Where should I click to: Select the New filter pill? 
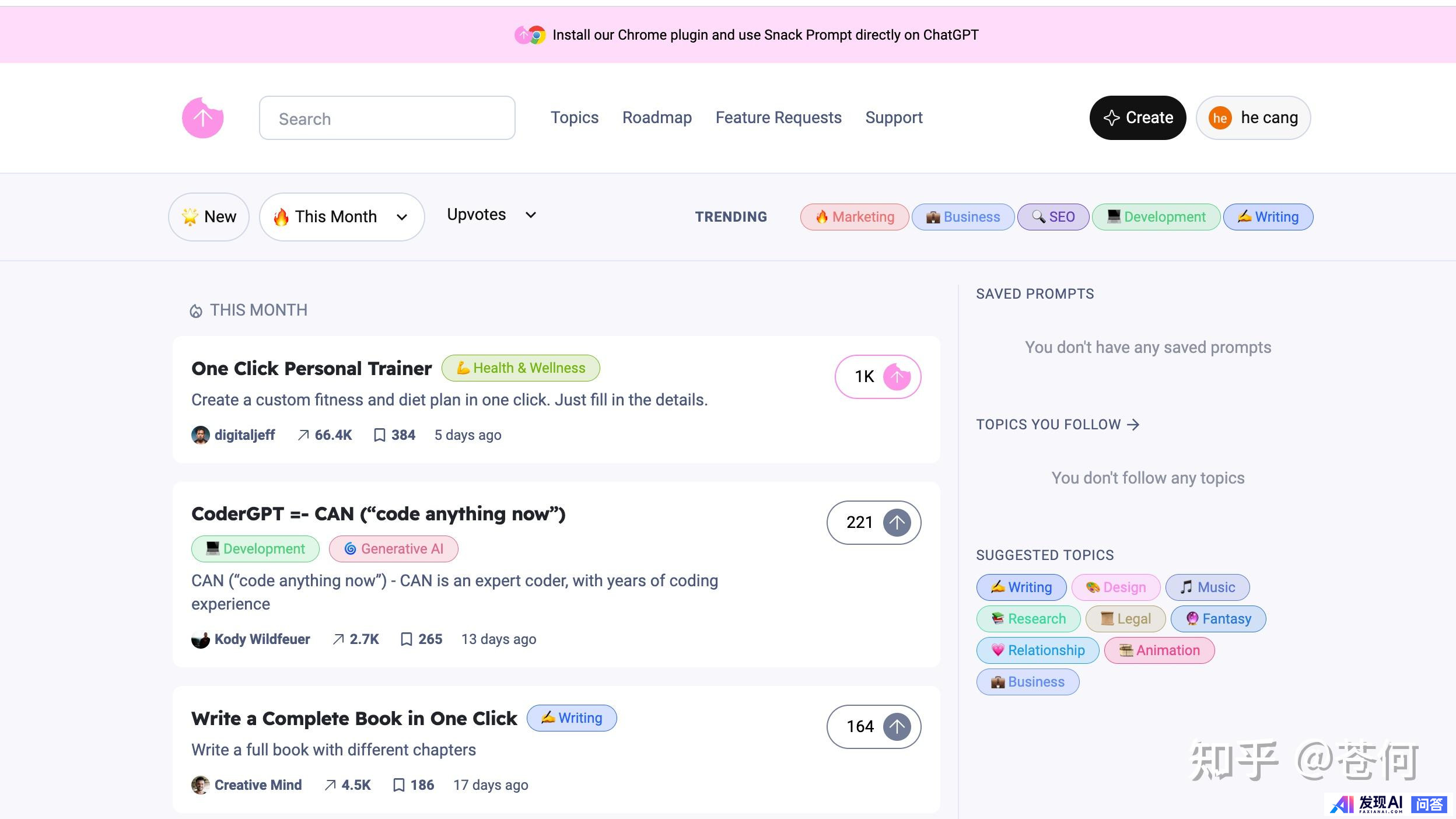(209, 217)
